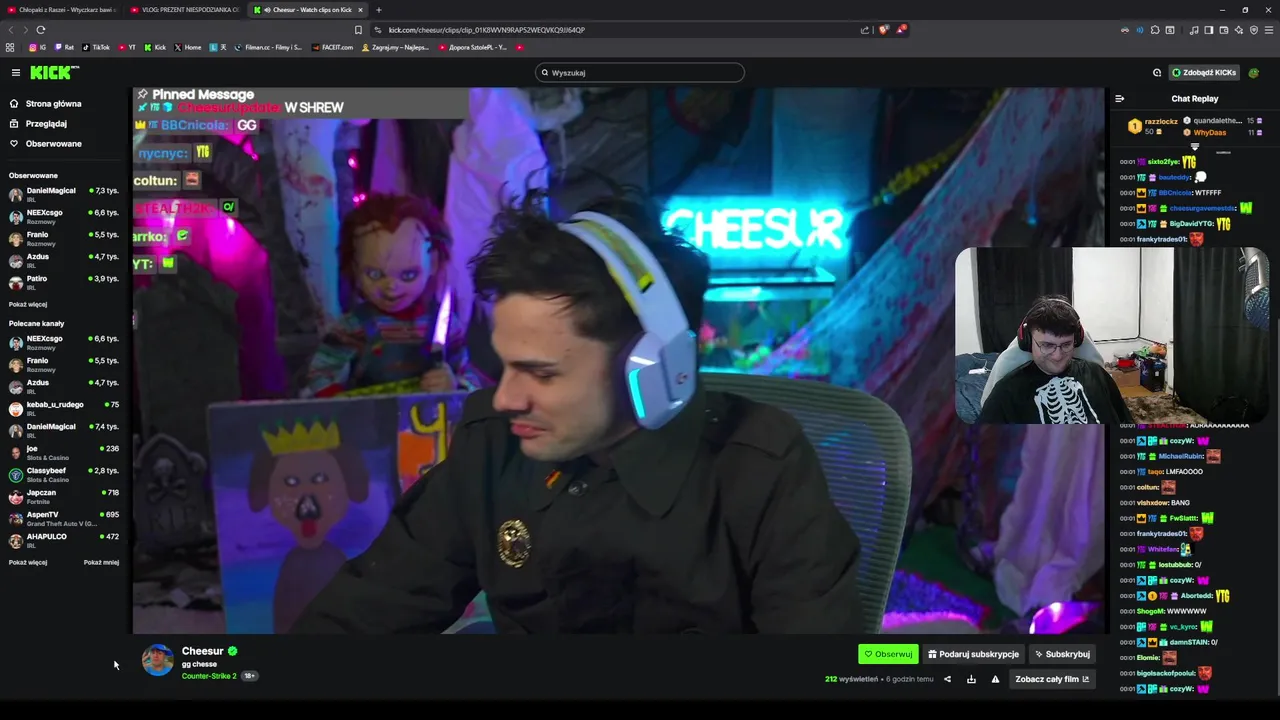
Task: Open Przeglądaj in the sidebar
Action: (x=38, y=124)
